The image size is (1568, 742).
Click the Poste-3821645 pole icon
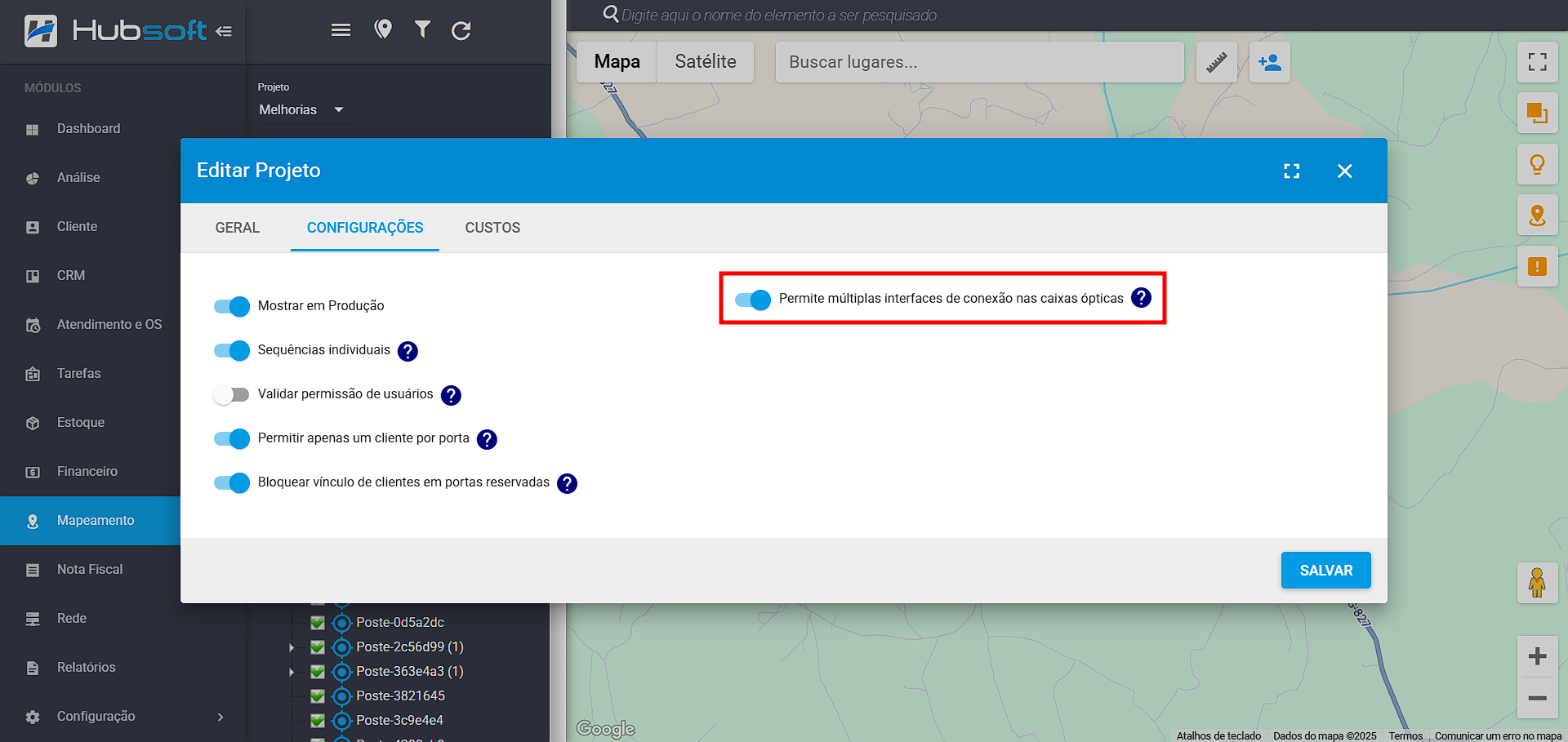(341, 696)
